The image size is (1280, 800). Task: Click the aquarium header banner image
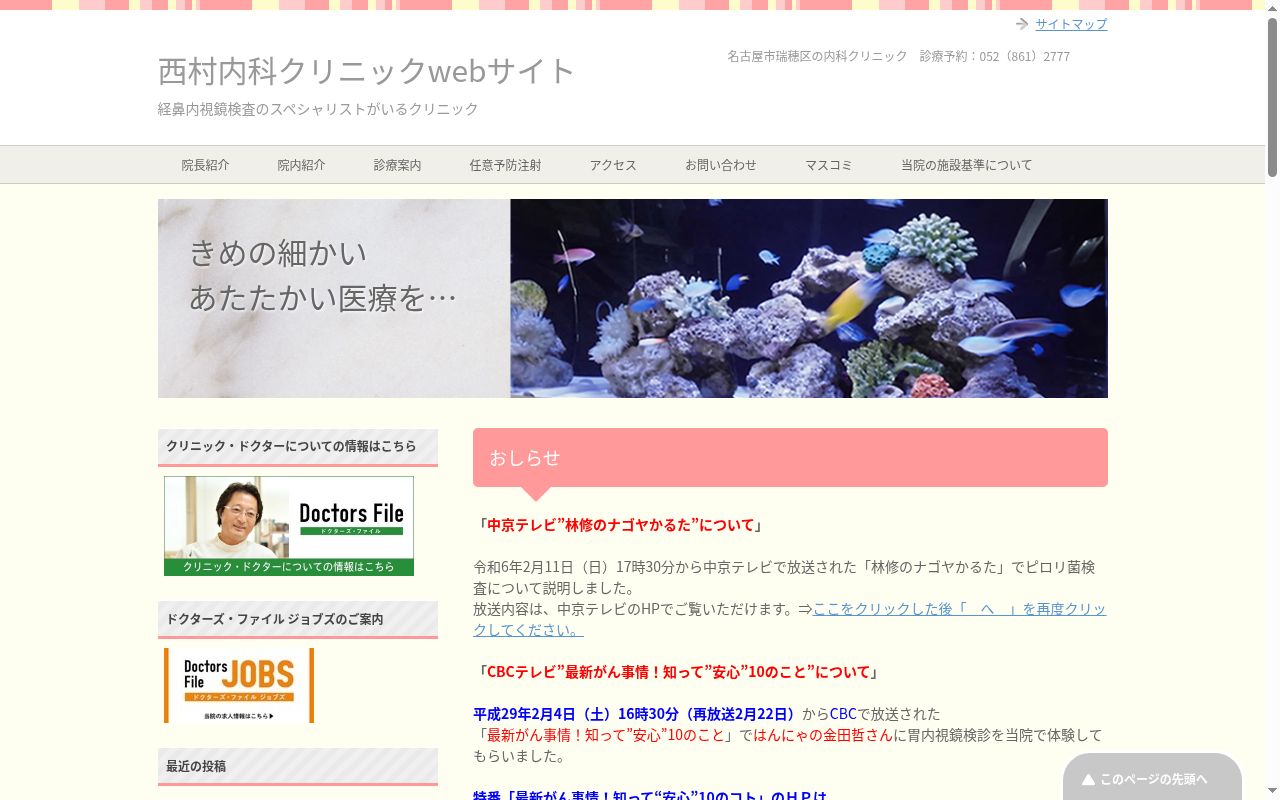633,298
